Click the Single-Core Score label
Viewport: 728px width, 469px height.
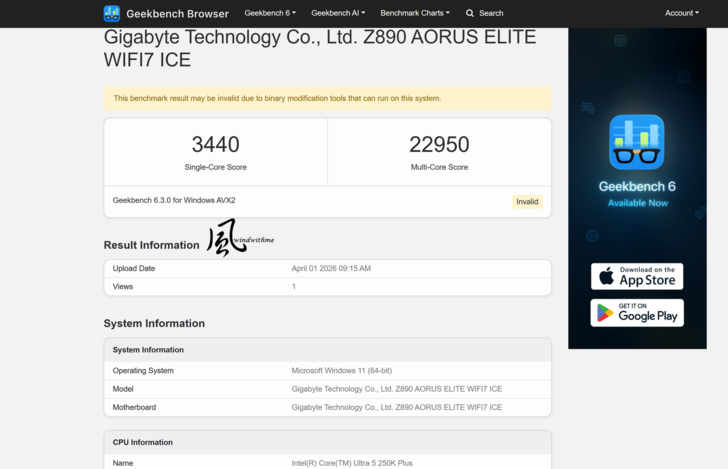(x=215, y=167)
